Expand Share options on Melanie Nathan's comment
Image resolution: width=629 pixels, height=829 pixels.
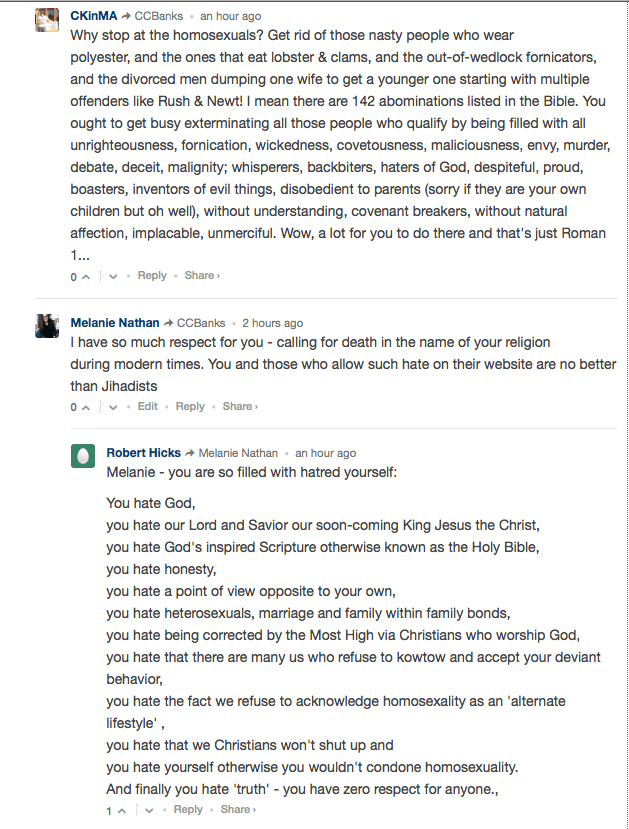pos(239,406)
